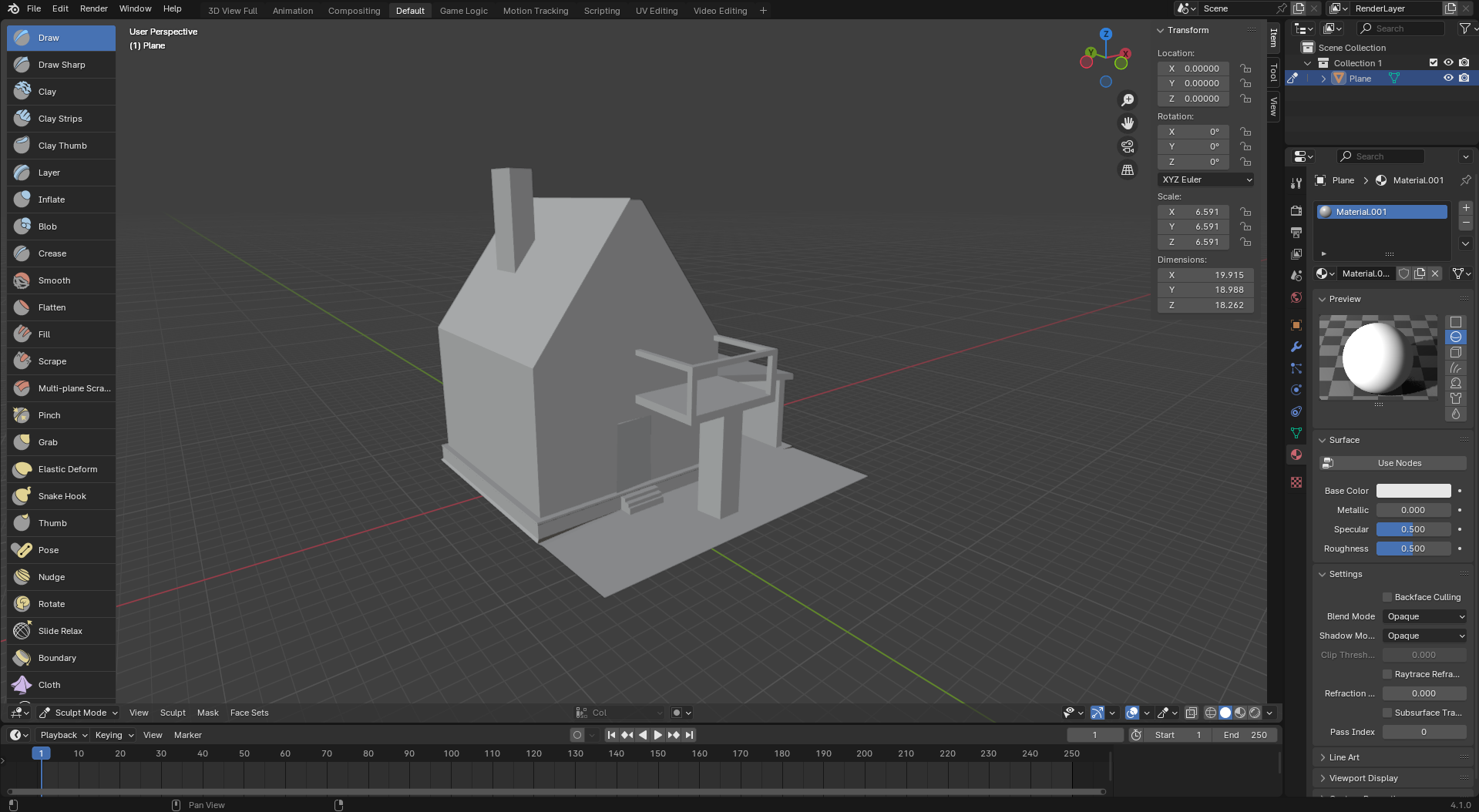Switch to orthographic view grid icon
The width and height of the screenshot is (1479, 812).
coord(1128,170)
